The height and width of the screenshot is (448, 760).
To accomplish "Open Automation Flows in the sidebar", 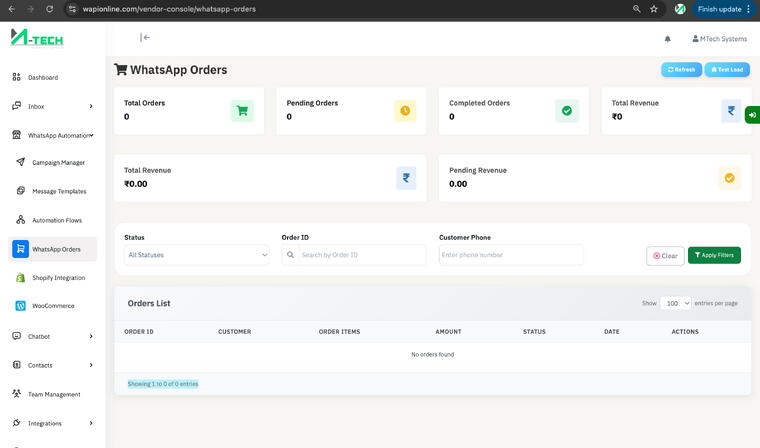I will click(x=57, y=220).
